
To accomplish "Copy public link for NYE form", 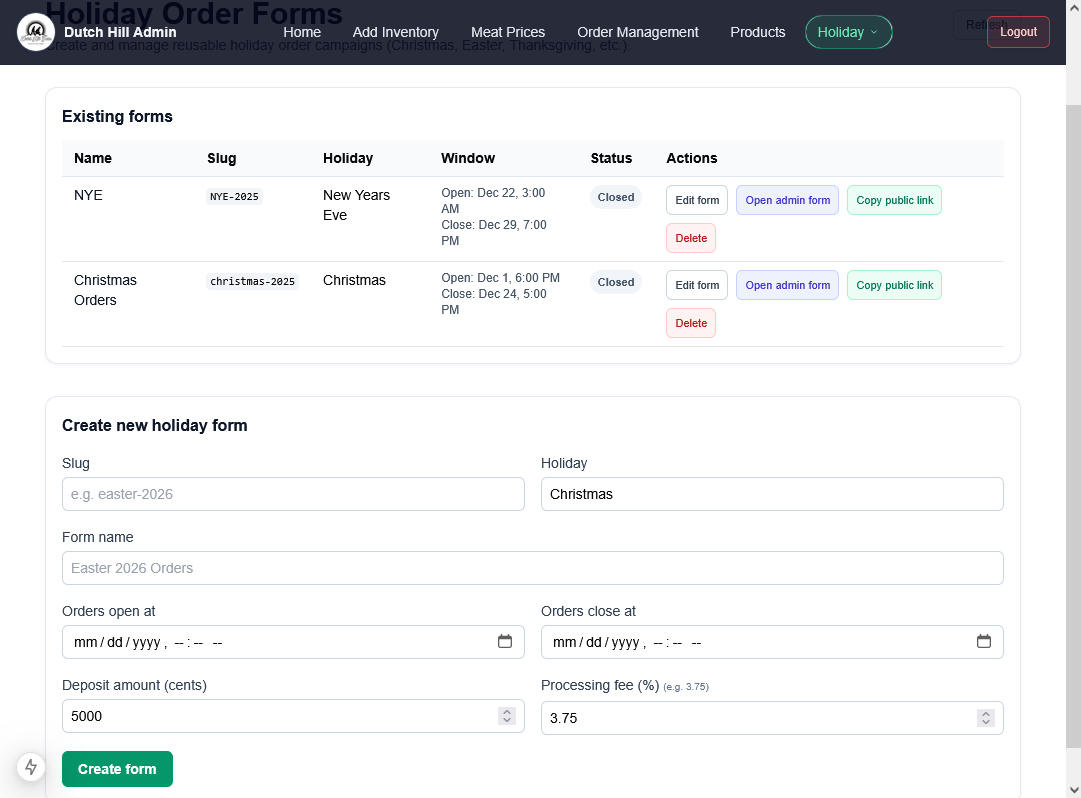I will pos(894,200).
